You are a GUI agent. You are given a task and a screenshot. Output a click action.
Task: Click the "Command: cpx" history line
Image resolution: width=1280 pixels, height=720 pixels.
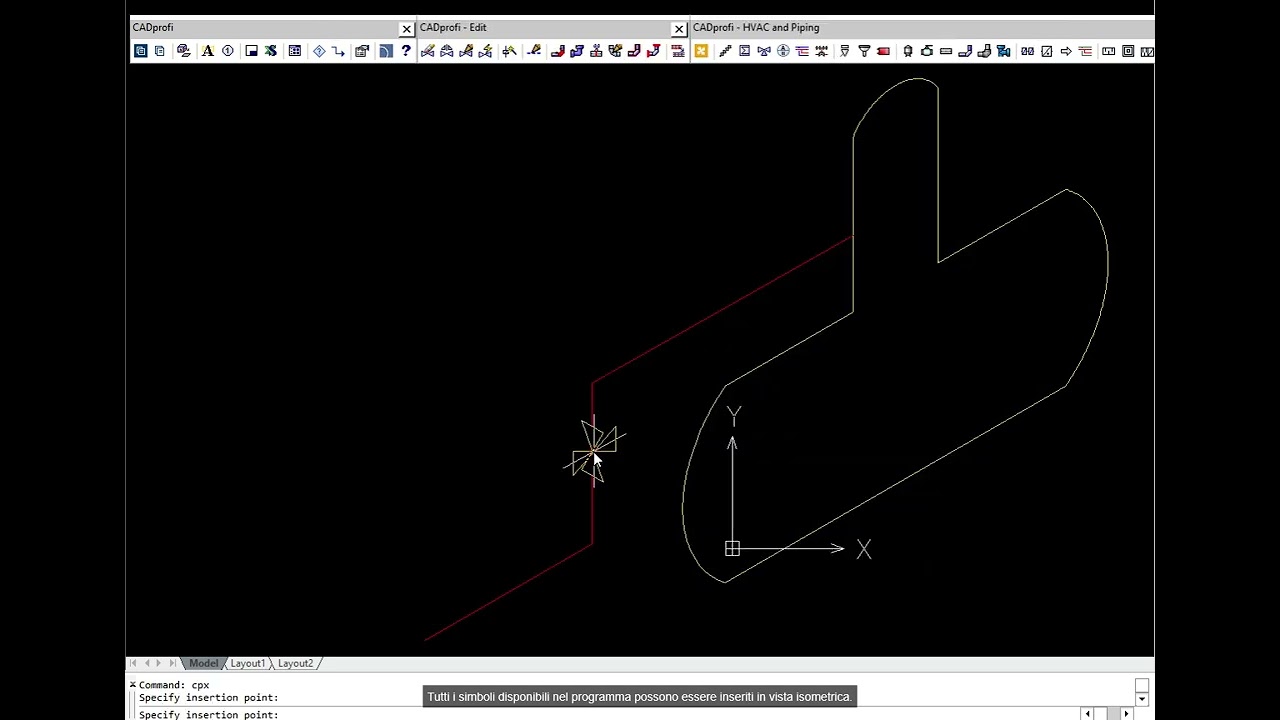174,685
